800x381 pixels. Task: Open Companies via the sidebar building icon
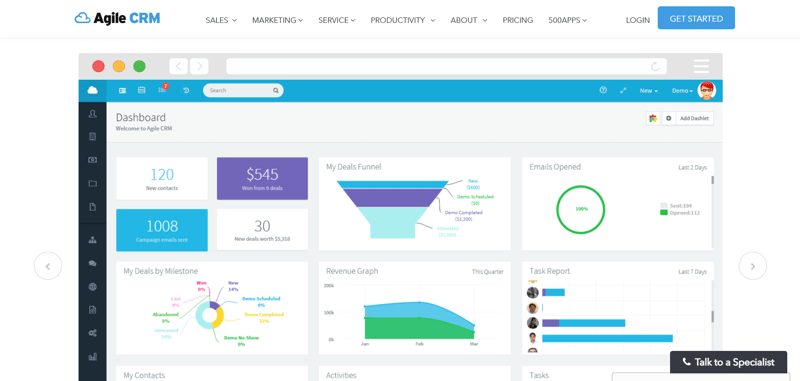coord(92,137)
